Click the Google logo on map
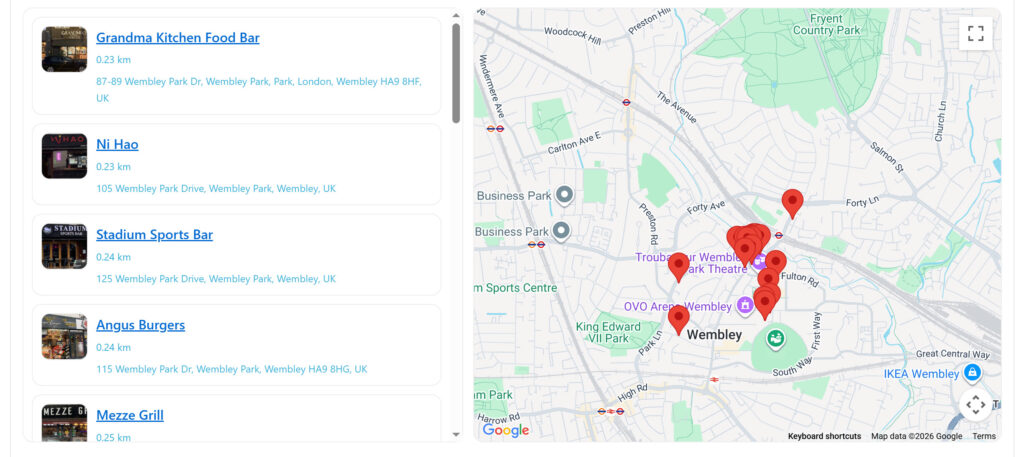1024x457 pixels. [505, 430]
